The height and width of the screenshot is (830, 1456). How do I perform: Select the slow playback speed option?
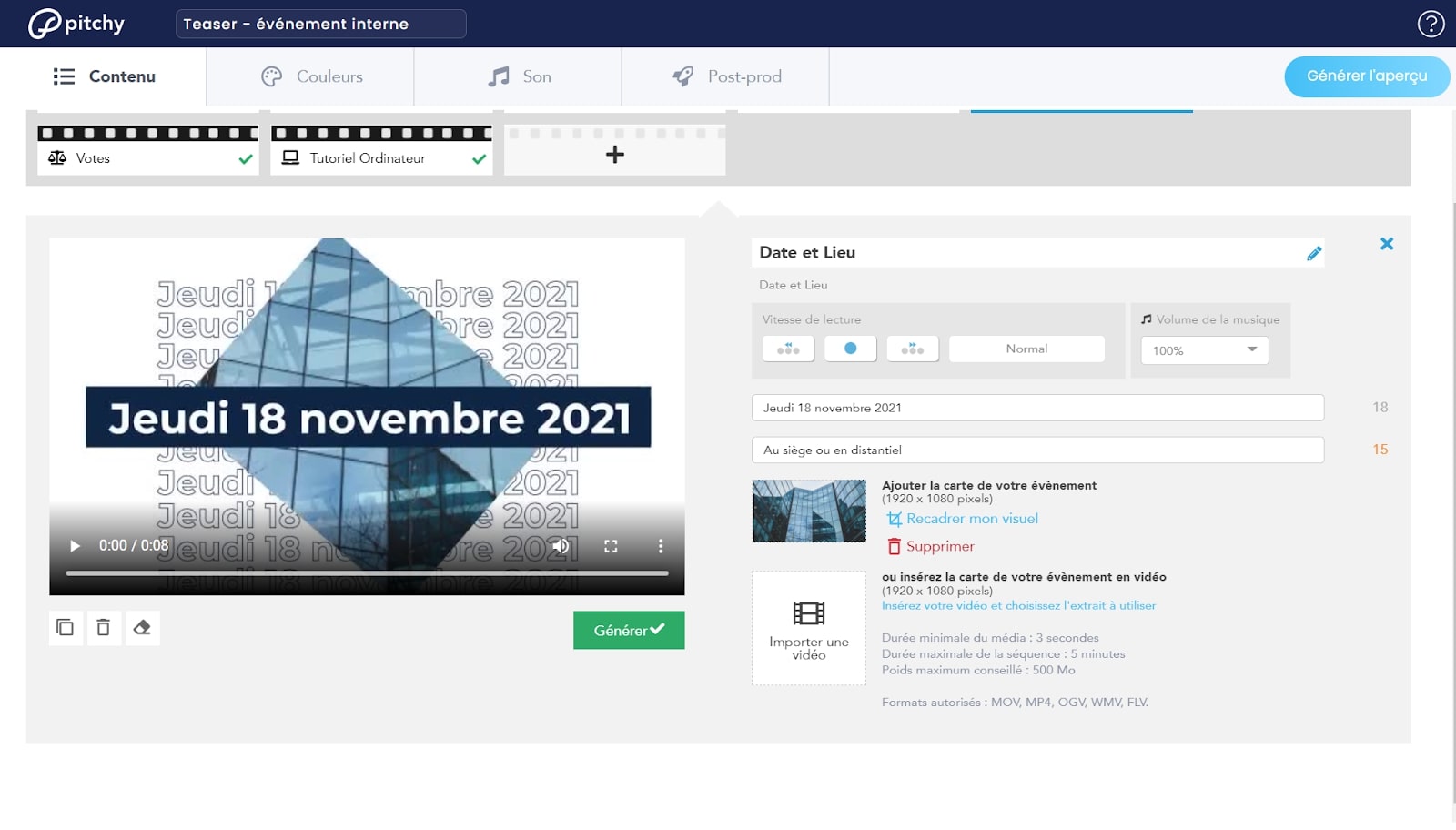(x=788, y=349)
